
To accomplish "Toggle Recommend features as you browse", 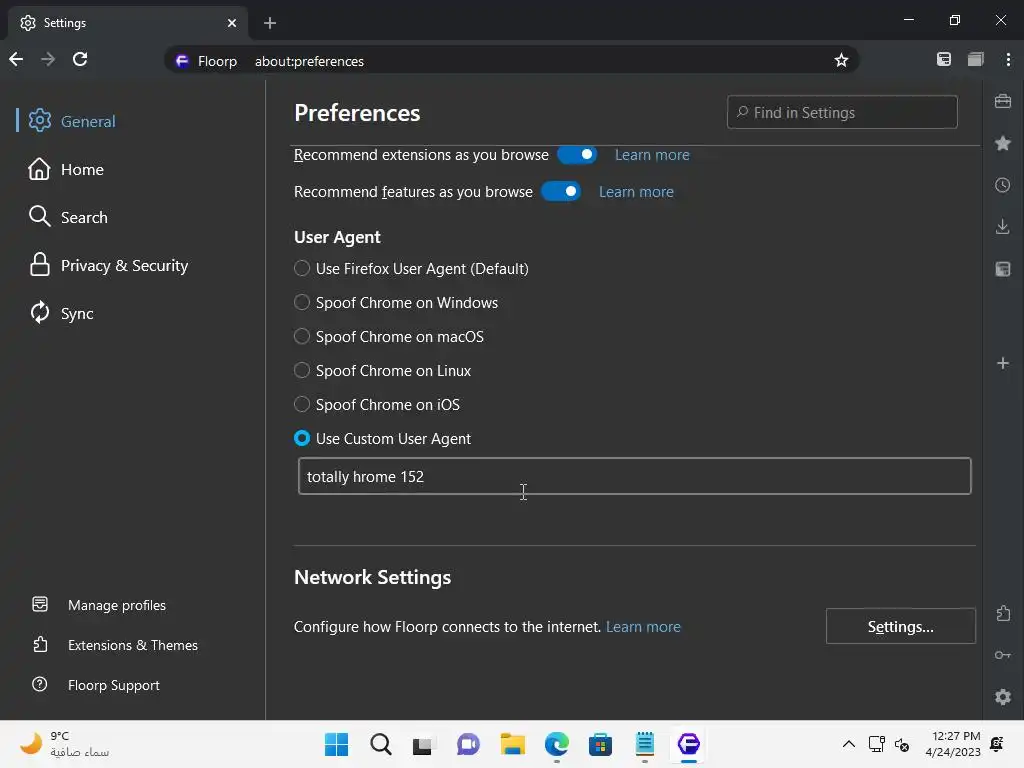I will (561, 191).
